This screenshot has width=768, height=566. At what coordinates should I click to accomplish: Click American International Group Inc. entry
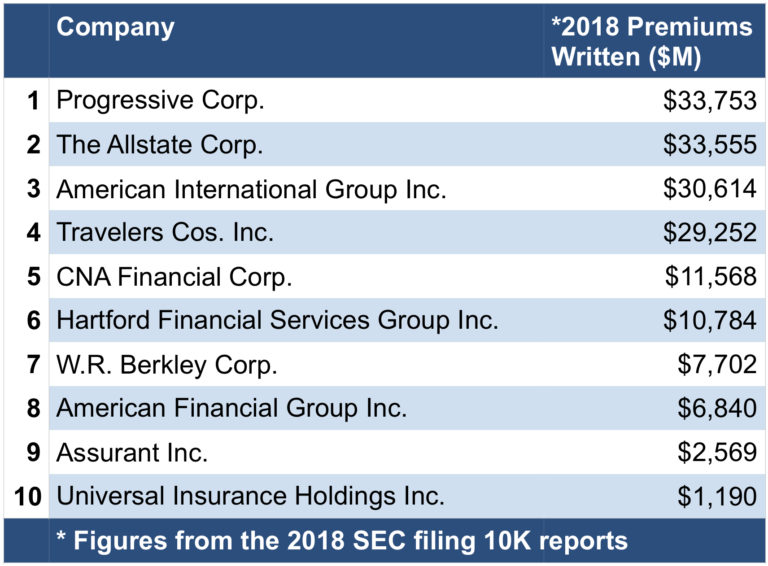coord(251,189)
